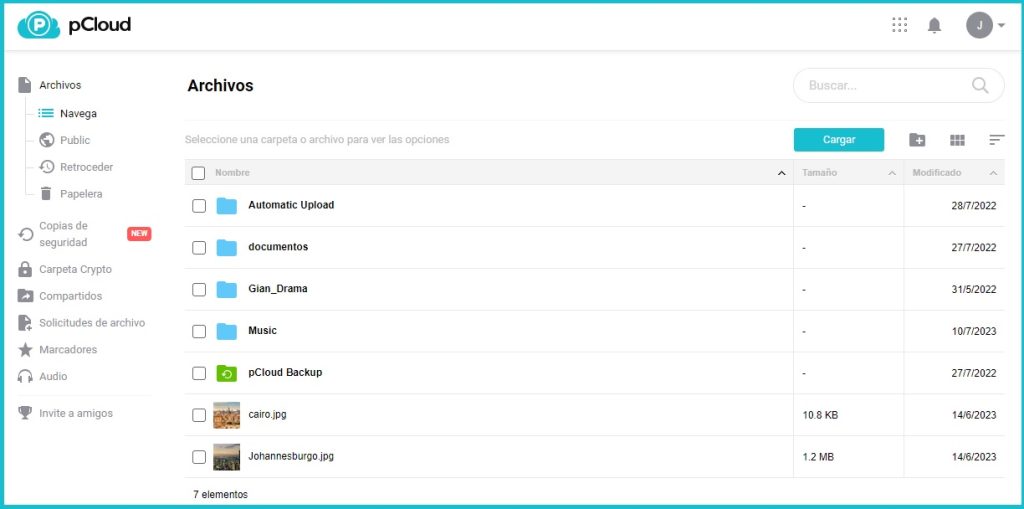Click the 10.8 KB size cell
The height and width of the screenshot is (509, 1024).
tap(820, 415)
